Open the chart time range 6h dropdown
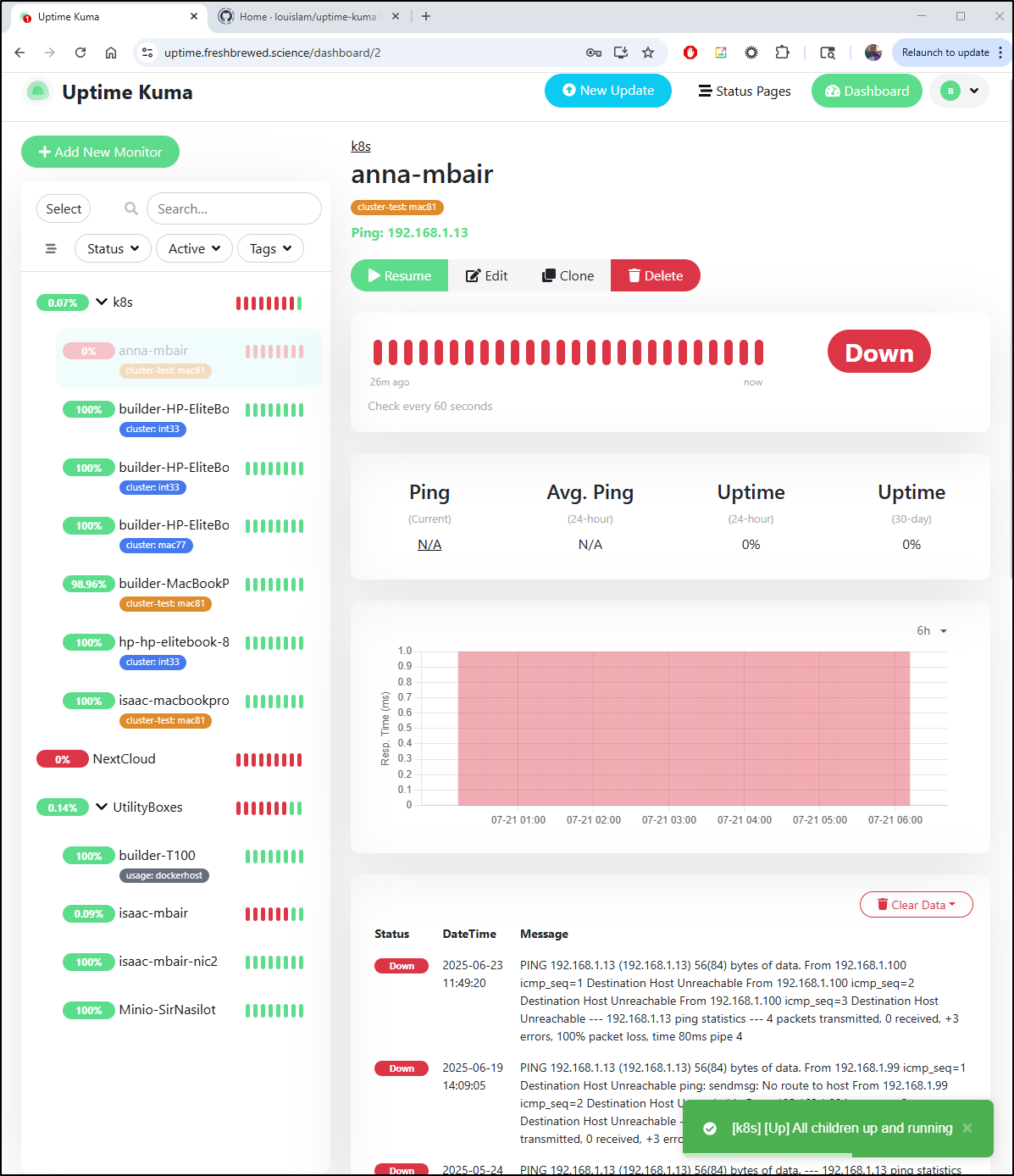1014x1176 pixels. click(x=932, y=630)
